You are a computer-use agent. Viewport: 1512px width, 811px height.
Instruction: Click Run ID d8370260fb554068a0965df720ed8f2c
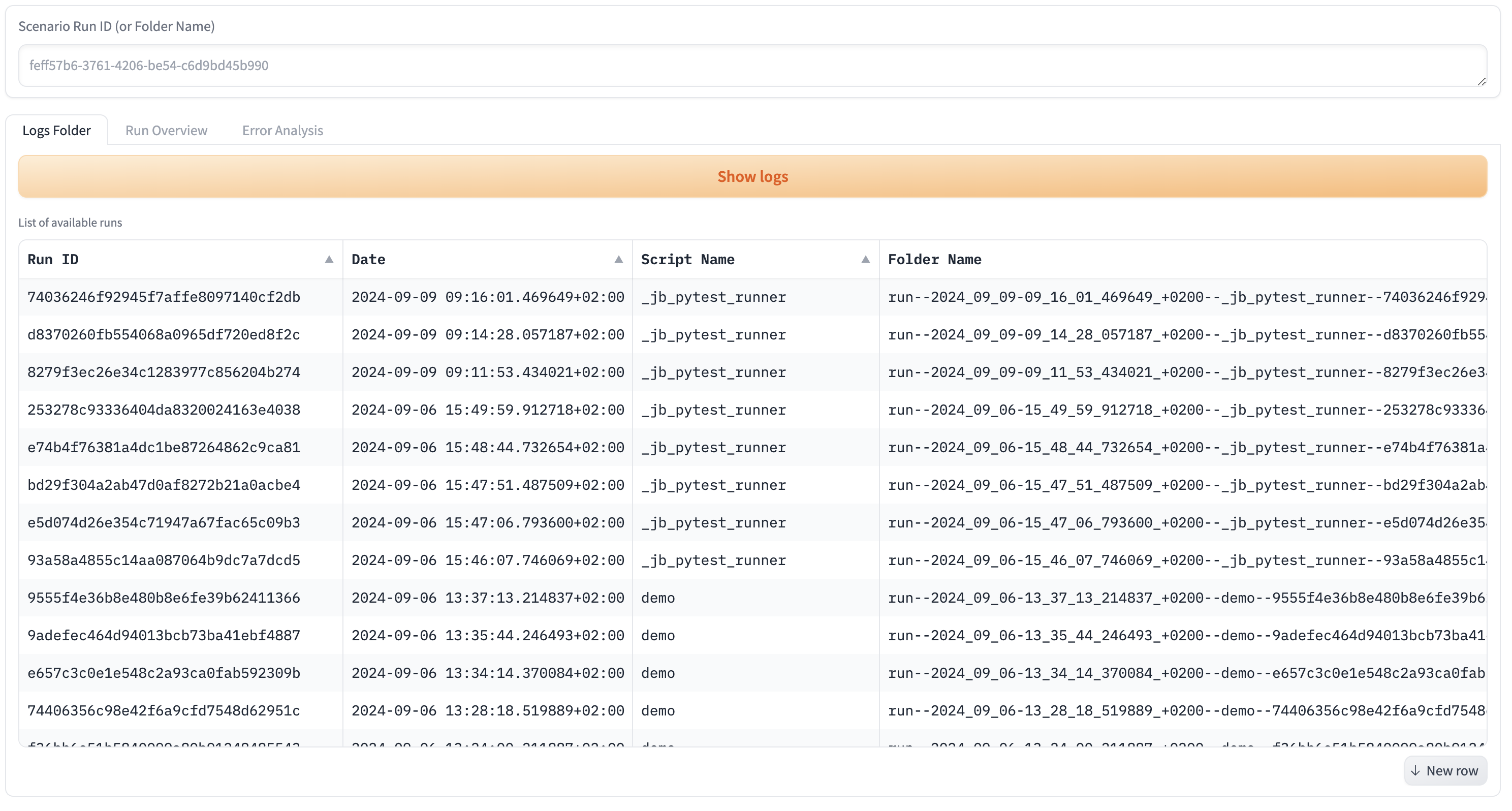(x=164, y=335)
